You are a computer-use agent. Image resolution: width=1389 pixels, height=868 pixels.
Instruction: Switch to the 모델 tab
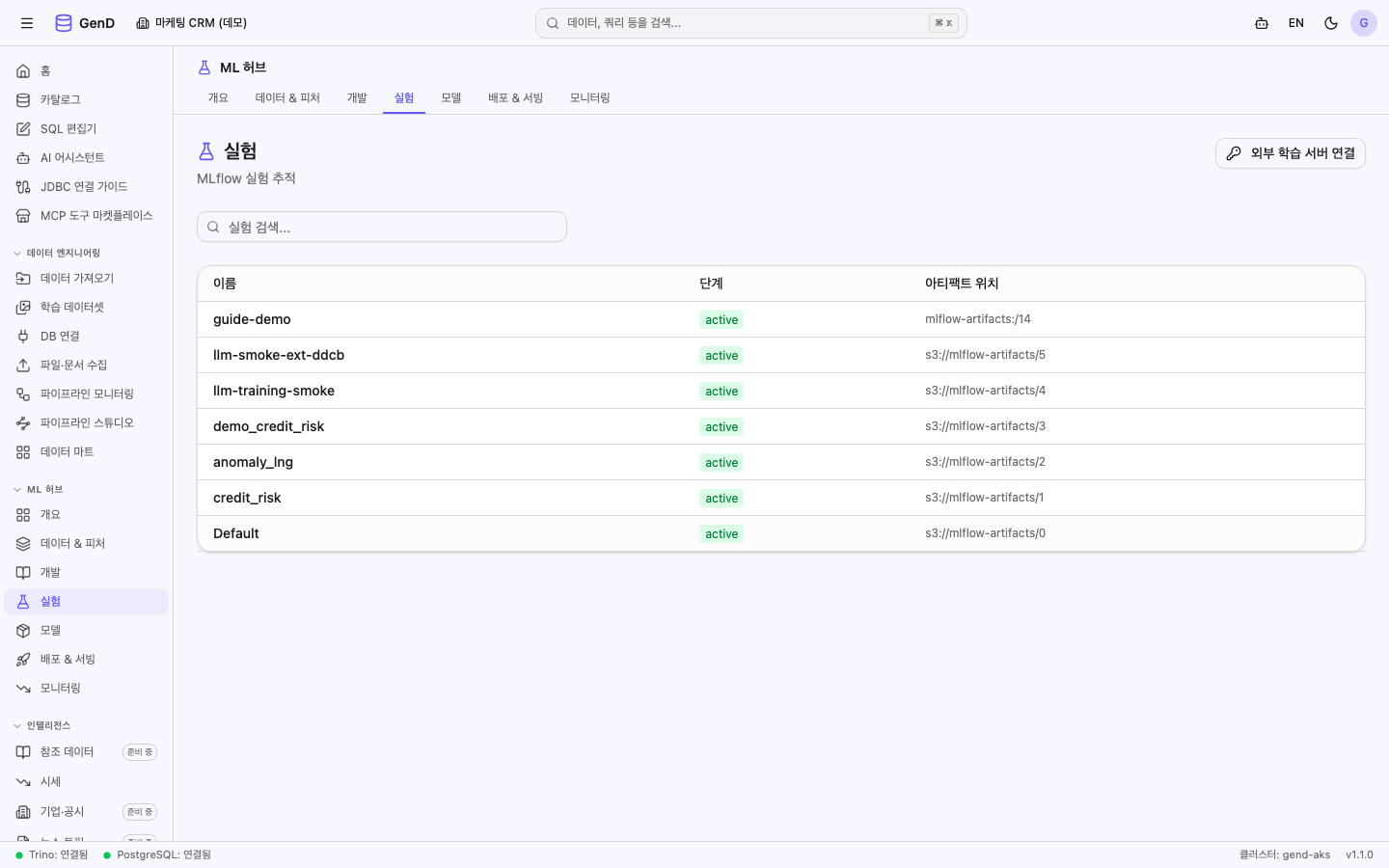pyautogui.click(x=451, y=98)
